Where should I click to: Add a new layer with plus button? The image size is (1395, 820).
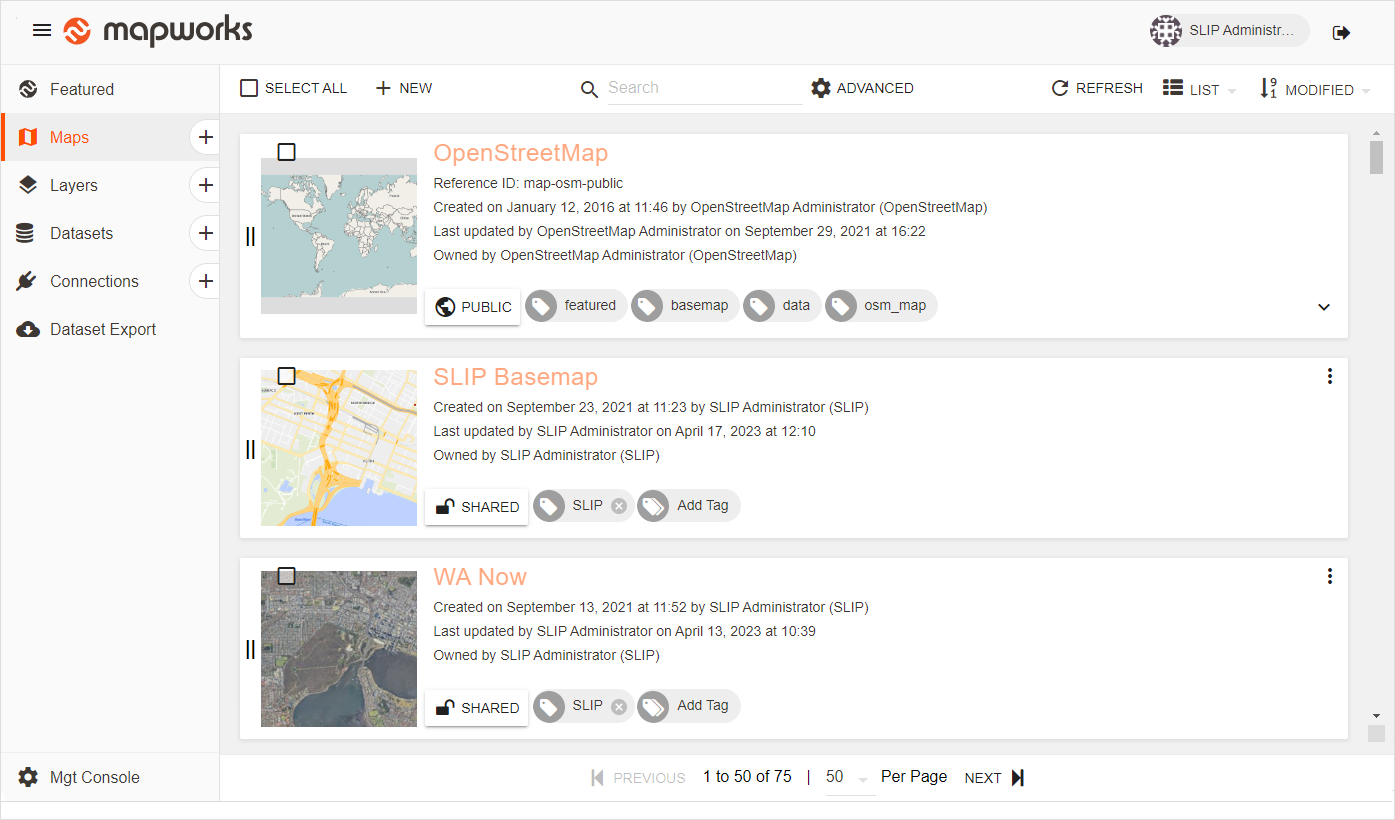pyautogui.click(x=206, y=185)
